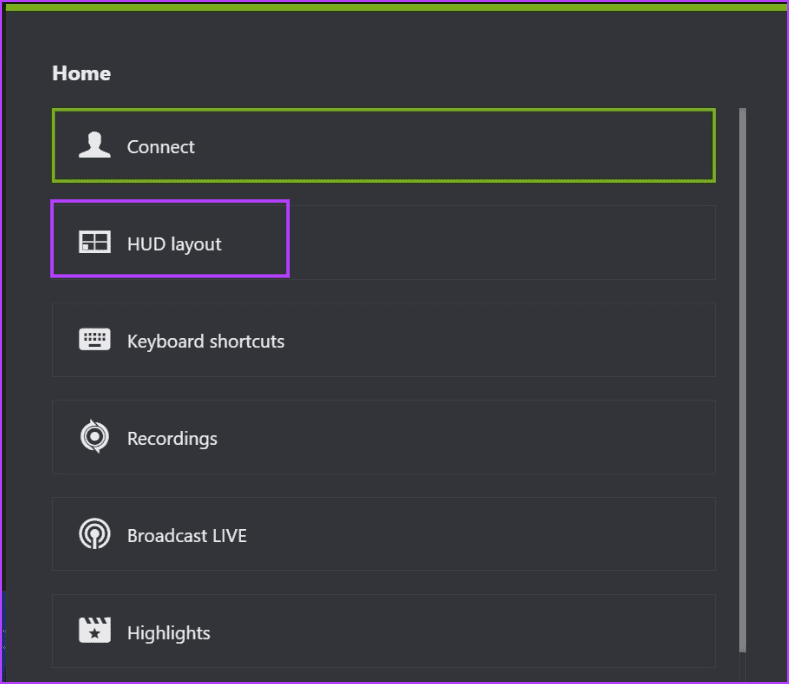Image resolution: width=789 pixels, height=684 pixels.
Task: Click empty right side of Connect row
Action: pyautogui.click(x=550, y=146)
